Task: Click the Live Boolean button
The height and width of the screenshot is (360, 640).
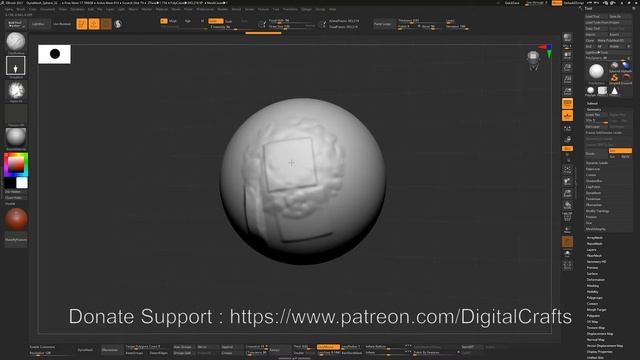Action: click(x=62, y=24)
